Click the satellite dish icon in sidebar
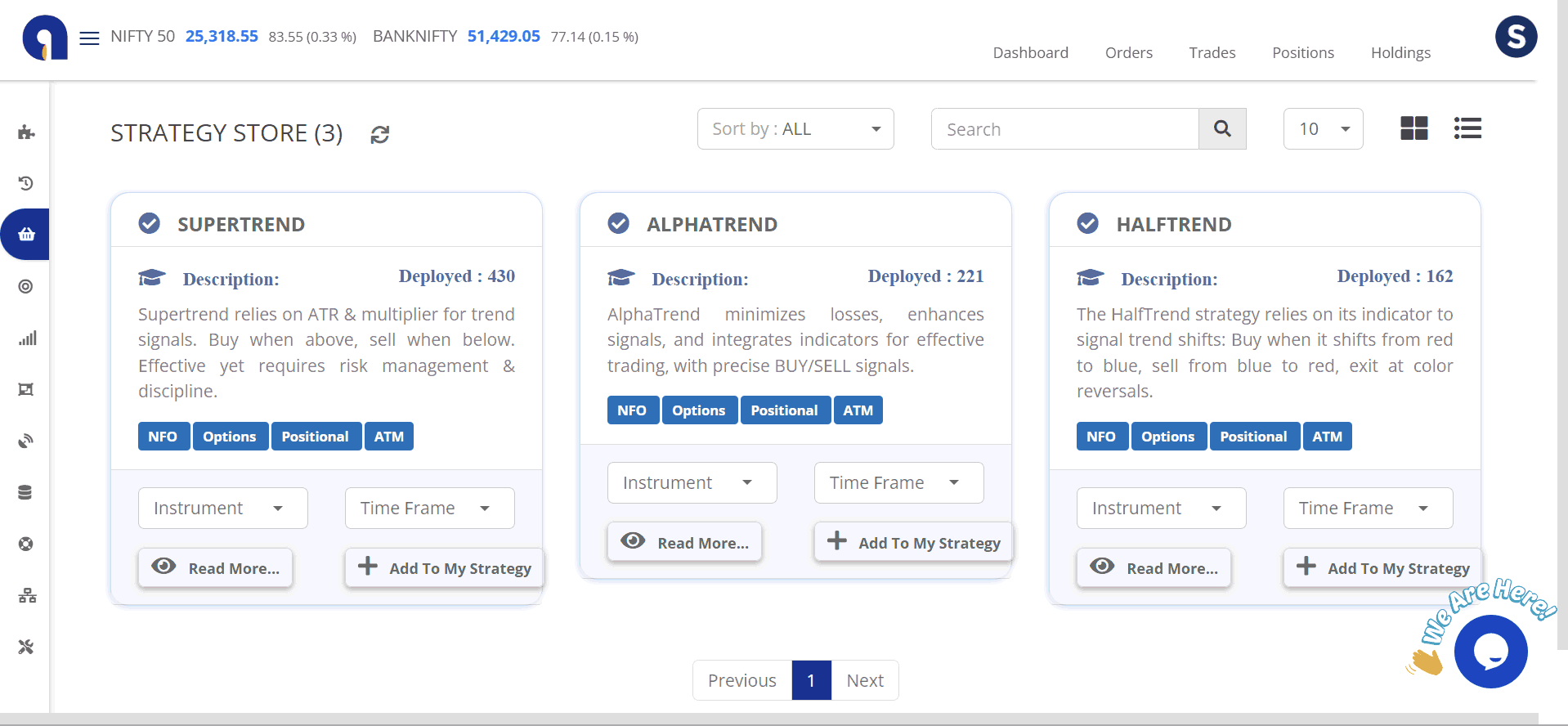 click(26, 441)
